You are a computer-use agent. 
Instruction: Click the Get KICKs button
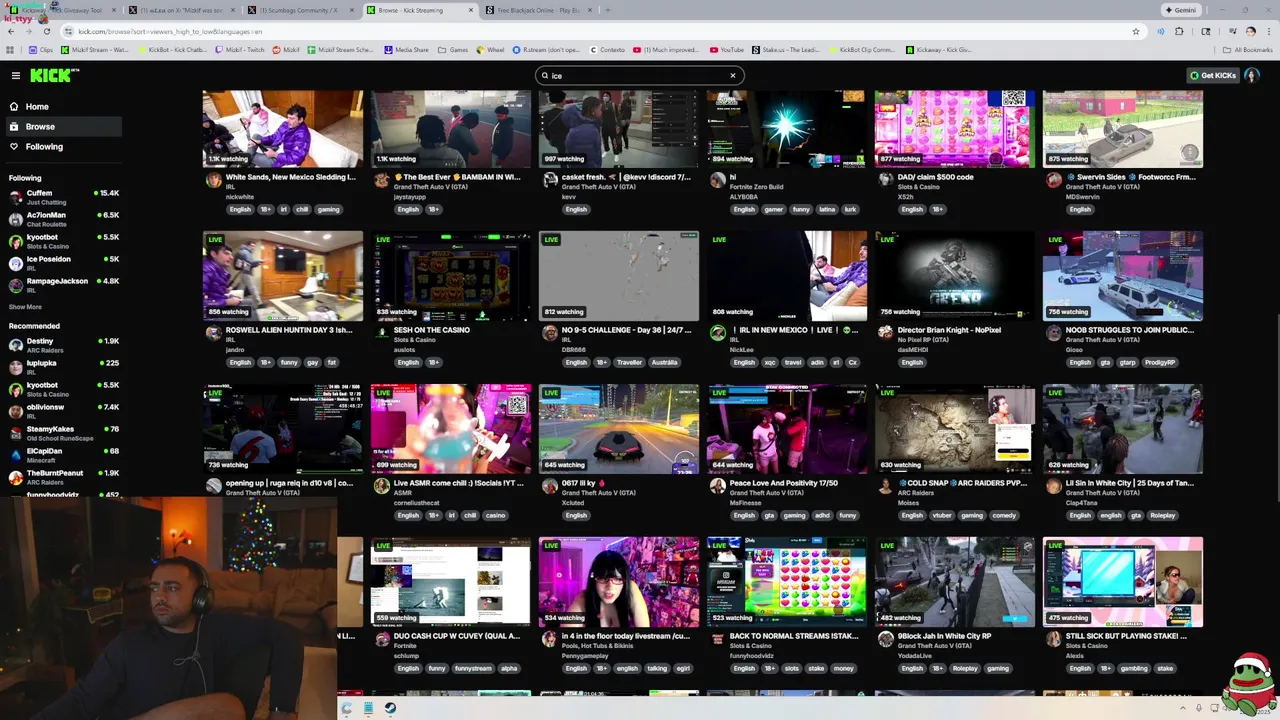[x=1212, y=76]
